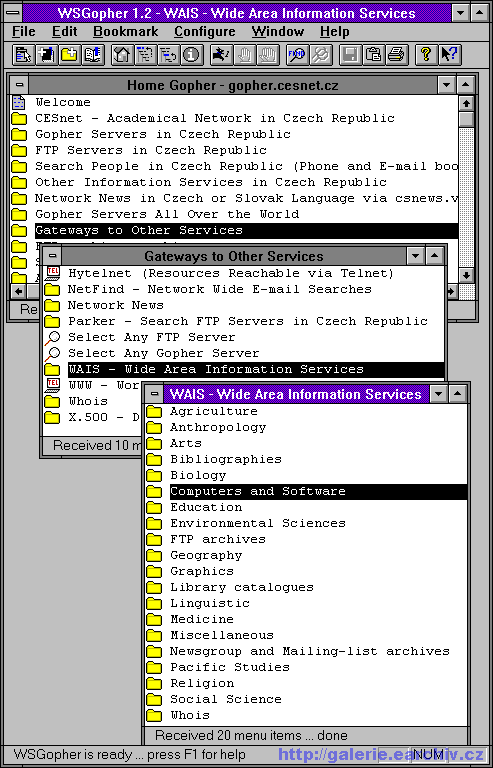Viewport: 493px width, 768px height.
Task: Click the Find magnifier toolbar icon
Action: 297,54
